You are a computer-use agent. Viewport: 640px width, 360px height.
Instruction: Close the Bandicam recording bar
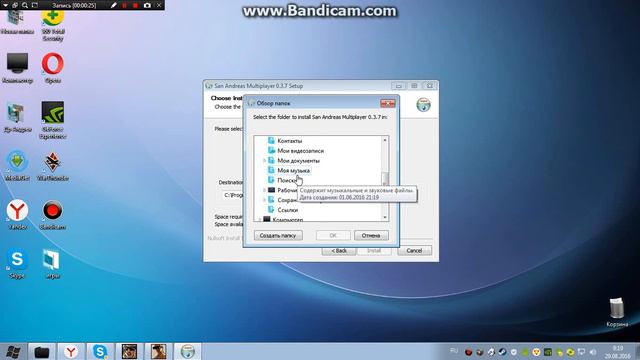click(159, 5)
